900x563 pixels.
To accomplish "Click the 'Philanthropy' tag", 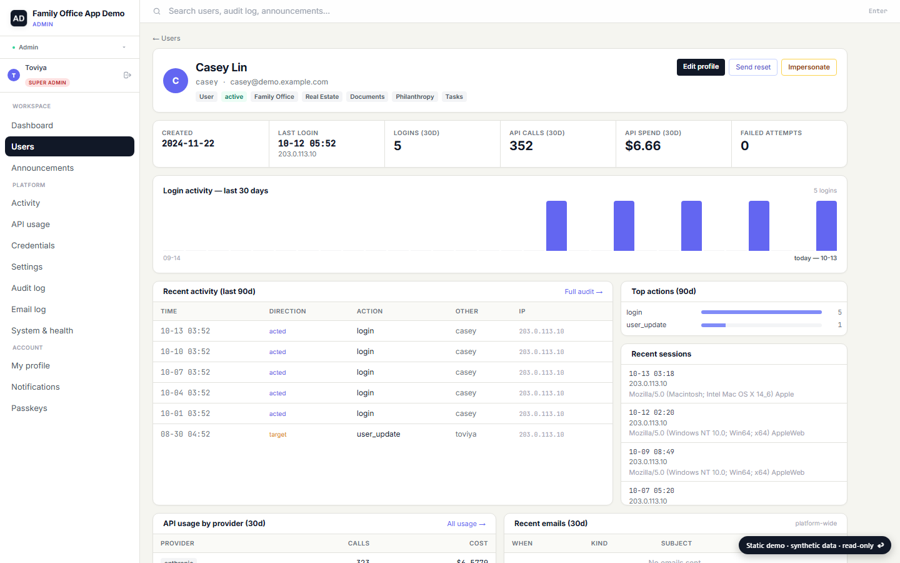I will tap(414, 96).
